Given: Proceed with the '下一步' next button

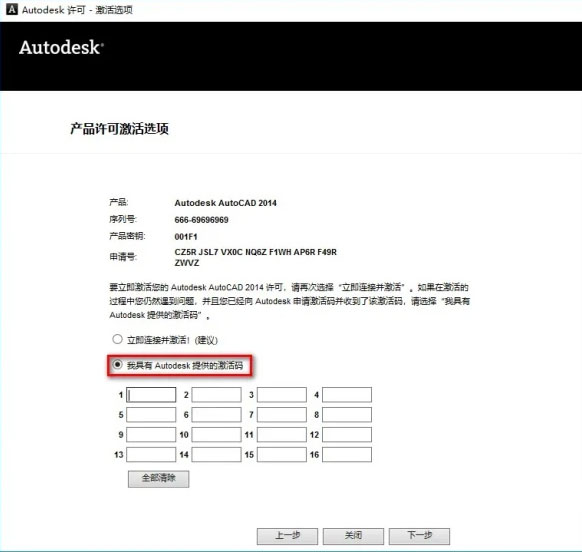Looking at the screenshot, I should coord(419,536).
